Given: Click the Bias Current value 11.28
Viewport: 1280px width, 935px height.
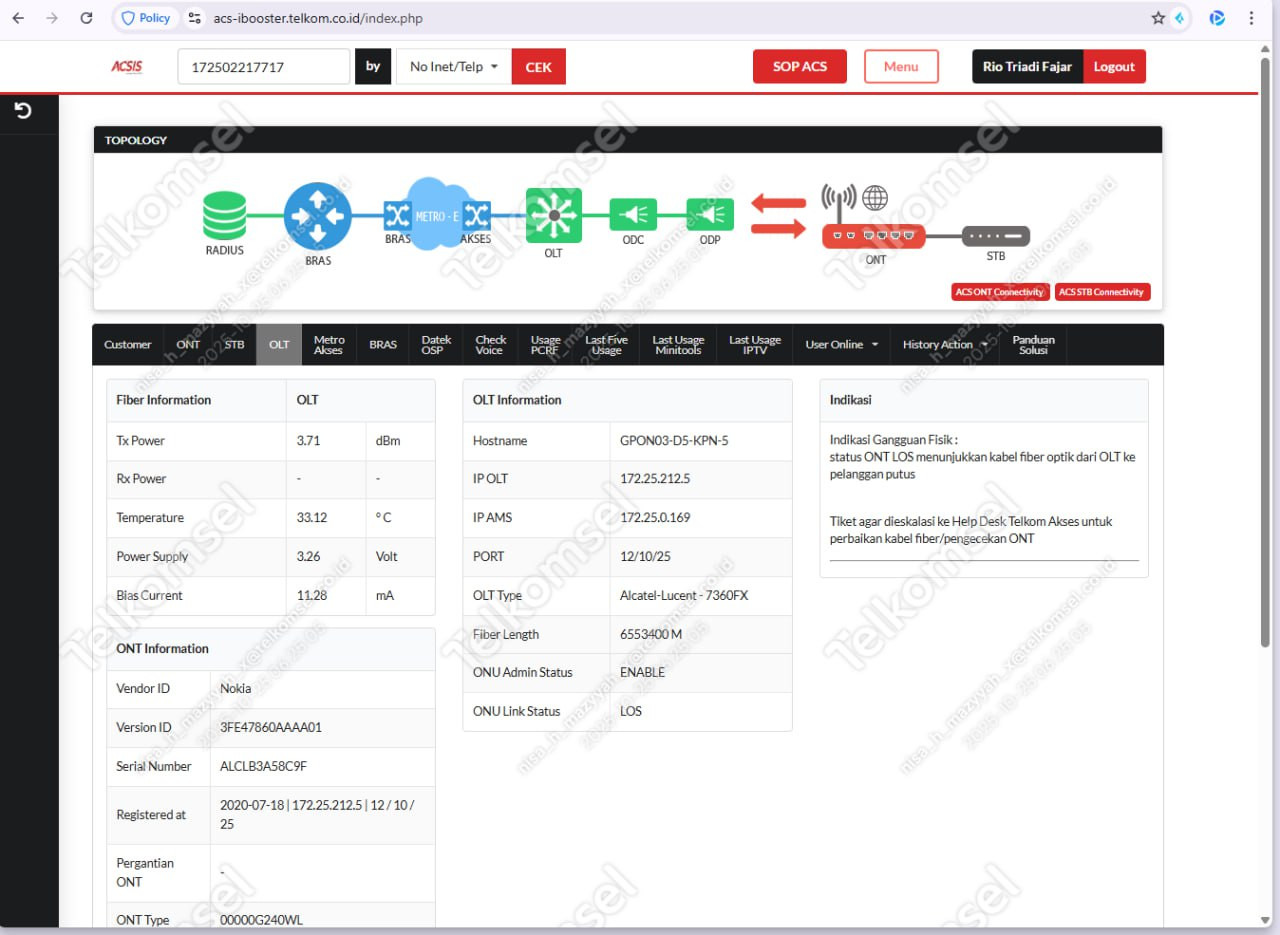Looking at the screenshot, I should click(310, 596).
